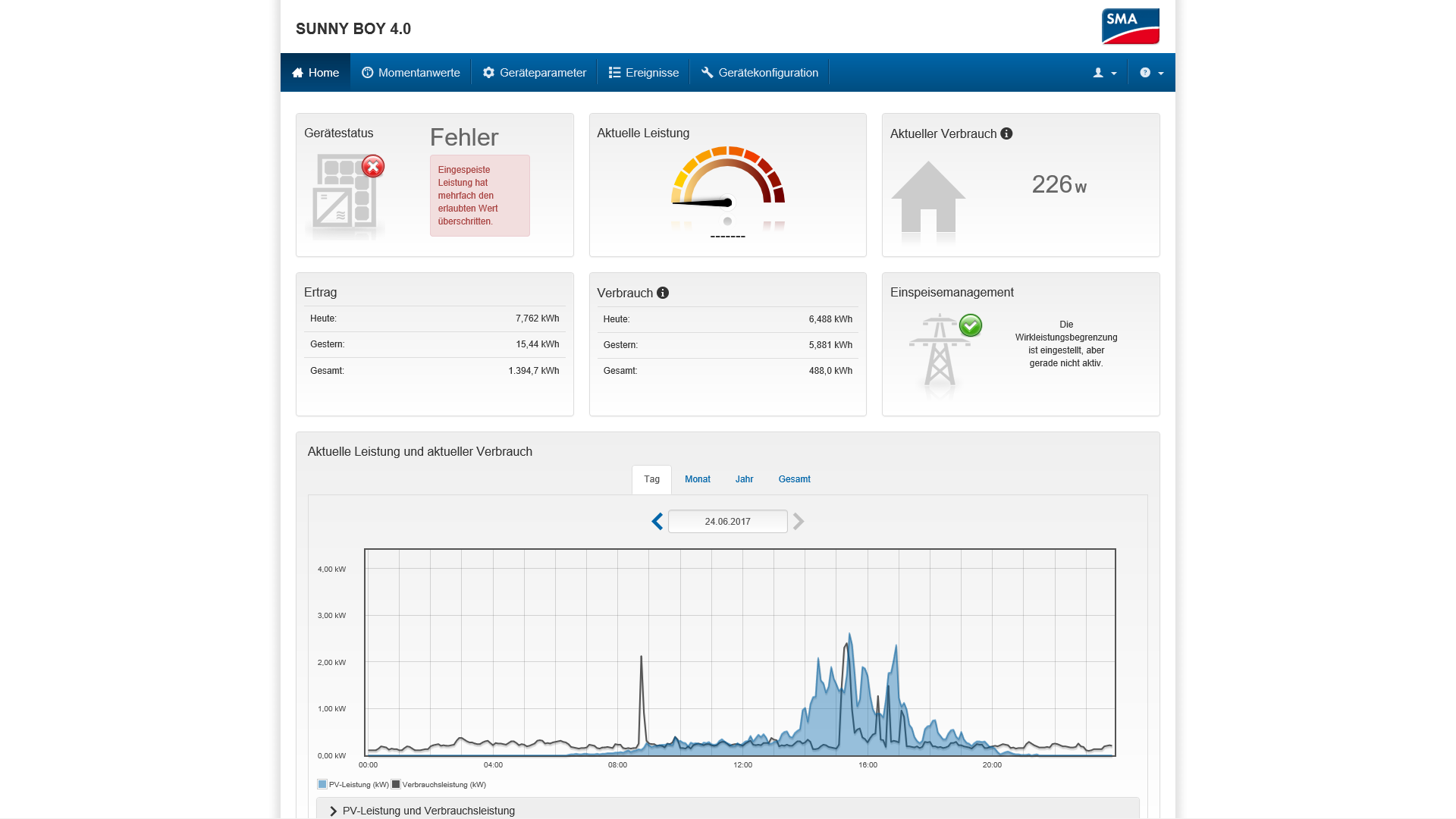Open the Ereignisse page

[644, 73]
